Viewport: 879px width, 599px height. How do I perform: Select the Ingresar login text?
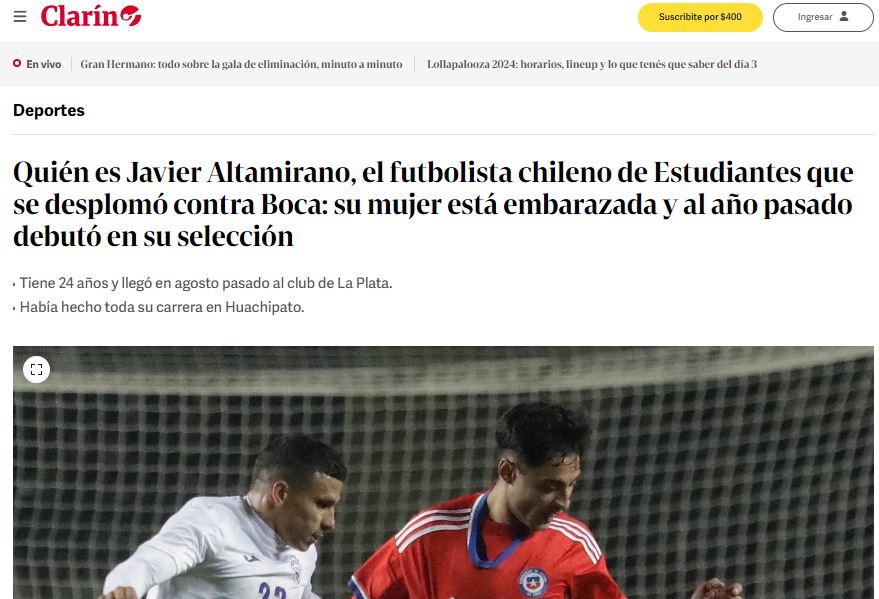tap(815, 17)
